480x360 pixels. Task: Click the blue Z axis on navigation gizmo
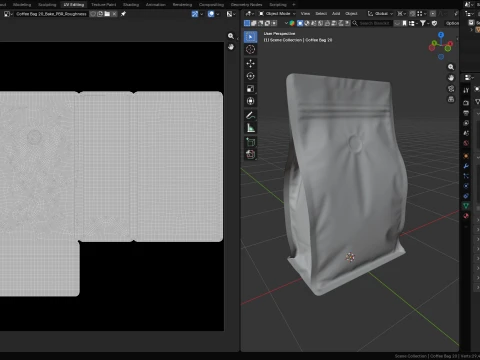click(441, 35)
